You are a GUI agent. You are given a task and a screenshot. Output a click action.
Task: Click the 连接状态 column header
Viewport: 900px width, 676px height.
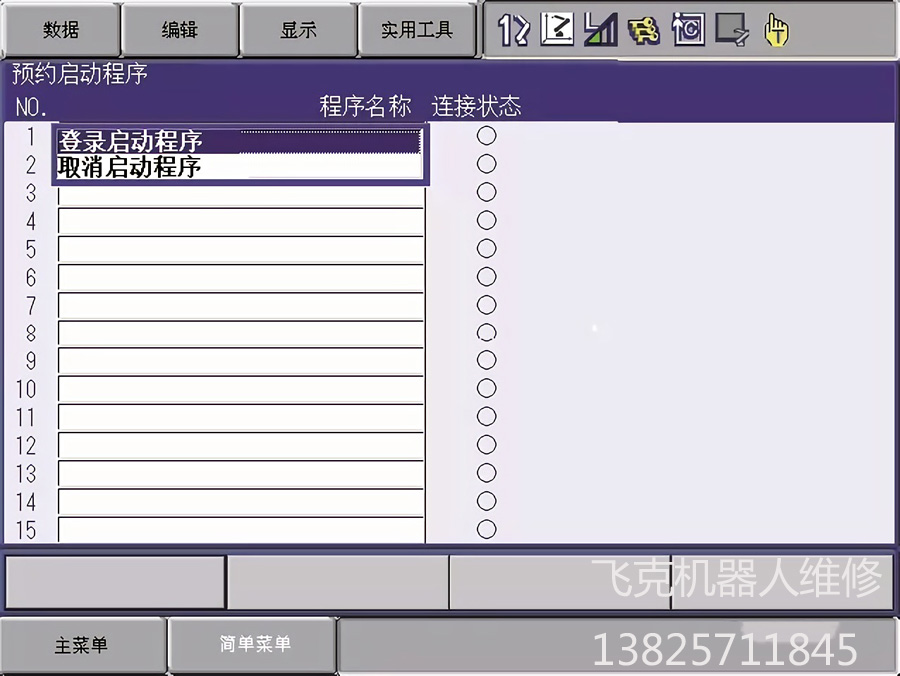[476, 106]
